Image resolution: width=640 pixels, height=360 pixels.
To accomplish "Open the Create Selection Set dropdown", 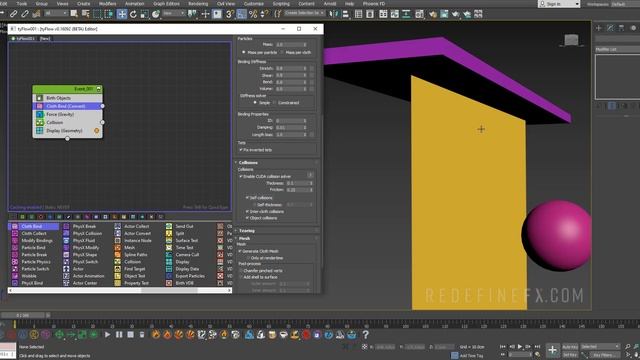I will click(x=304, y=13).
